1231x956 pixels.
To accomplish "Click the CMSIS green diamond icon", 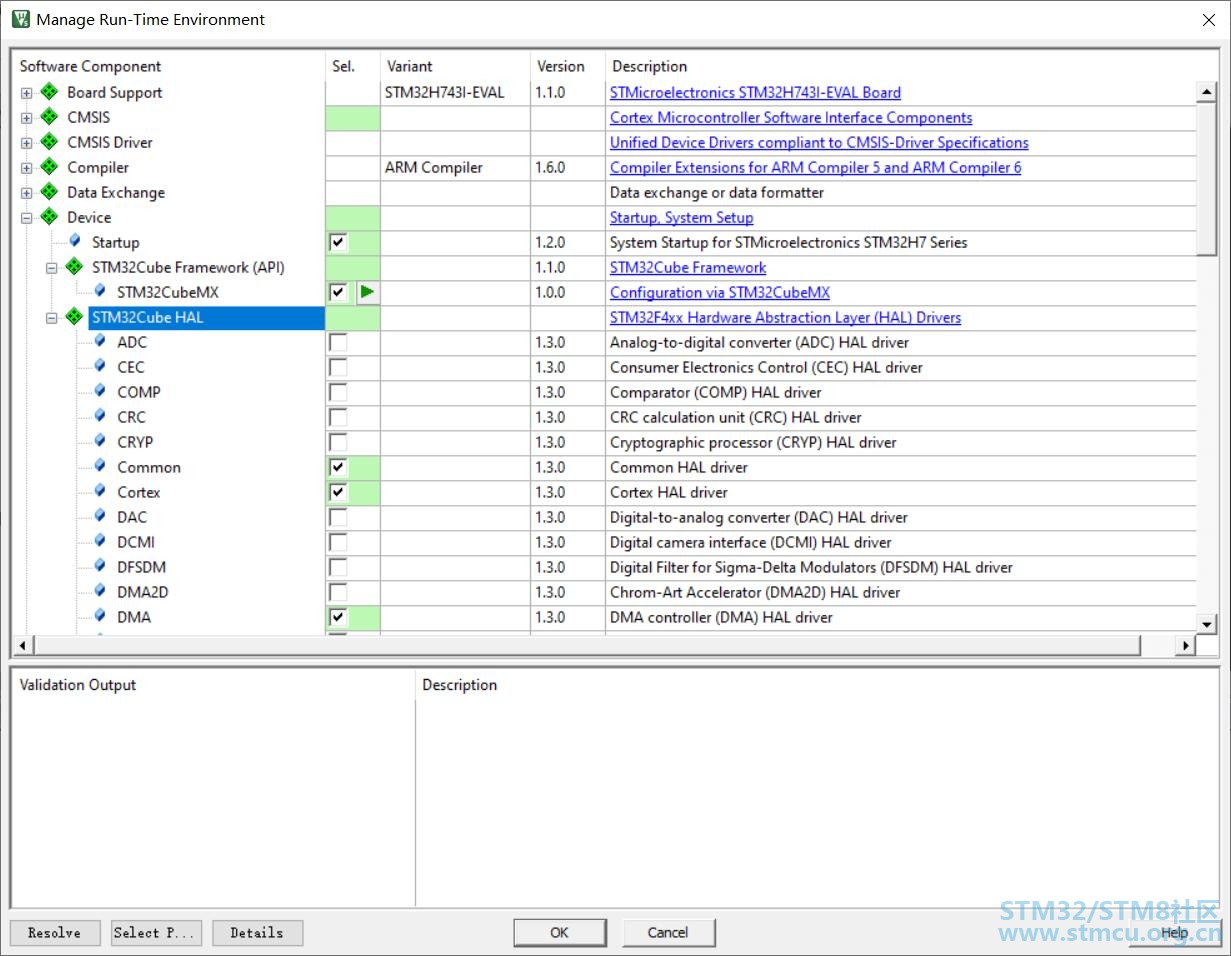I will tap(49, 117).
